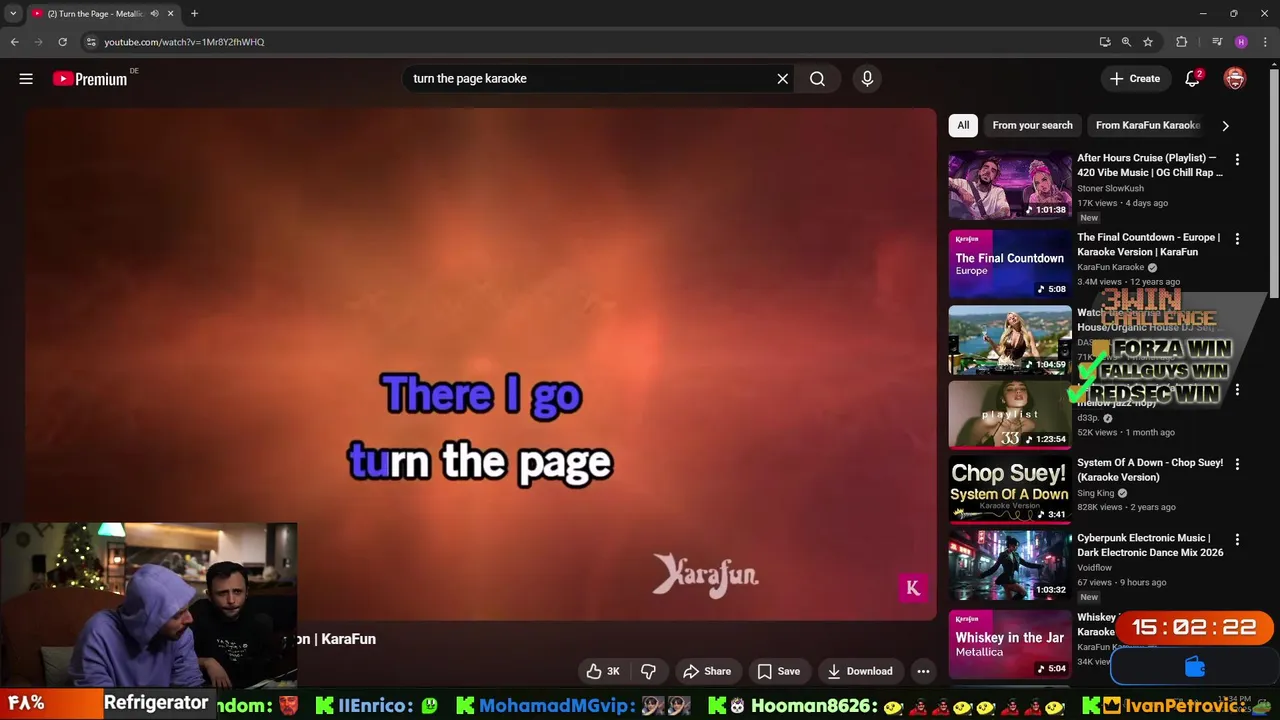Open Whiskey in the Jar thumbnail
1280x720 pixels.
(x=1010, y=644)
